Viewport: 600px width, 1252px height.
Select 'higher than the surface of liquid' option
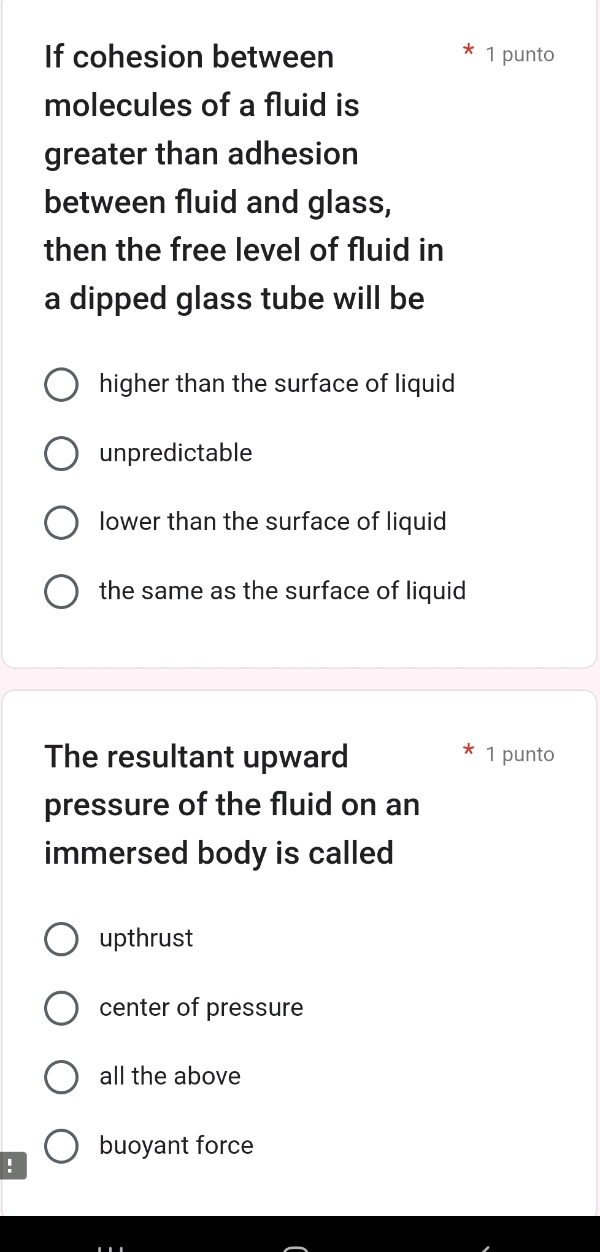pos(61,384)
